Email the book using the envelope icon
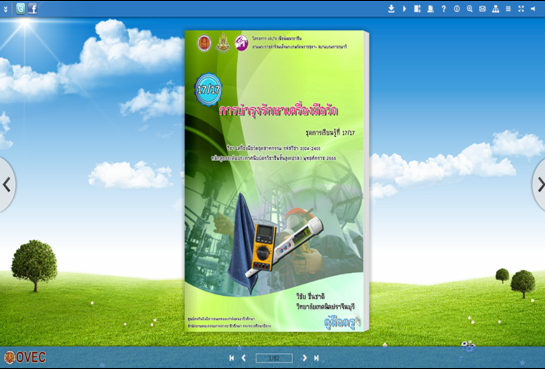The image size is (545, 369). (x=482, y=9)
